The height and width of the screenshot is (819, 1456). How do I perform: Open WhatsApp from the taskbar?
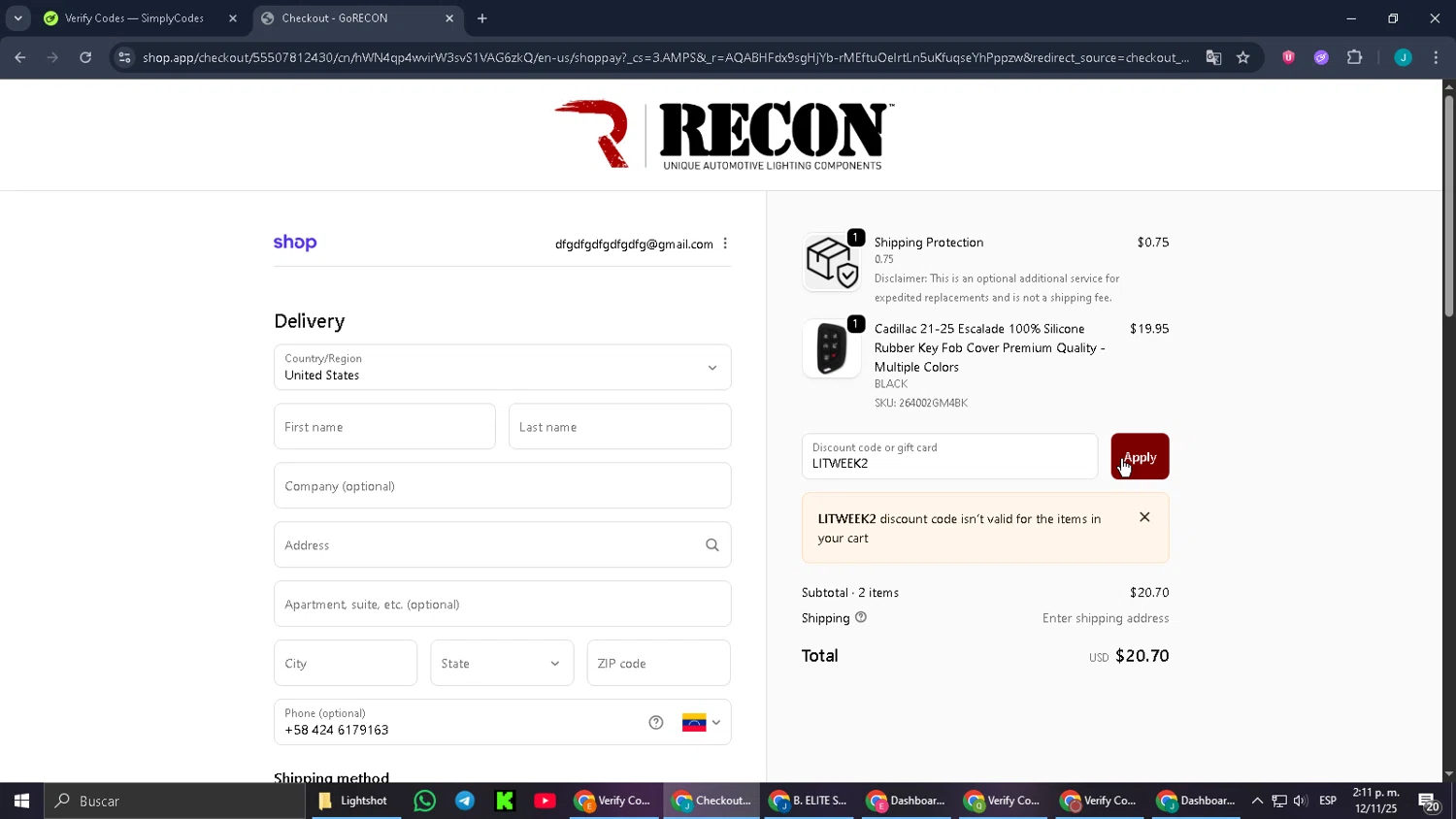click(x=424, y=801)
